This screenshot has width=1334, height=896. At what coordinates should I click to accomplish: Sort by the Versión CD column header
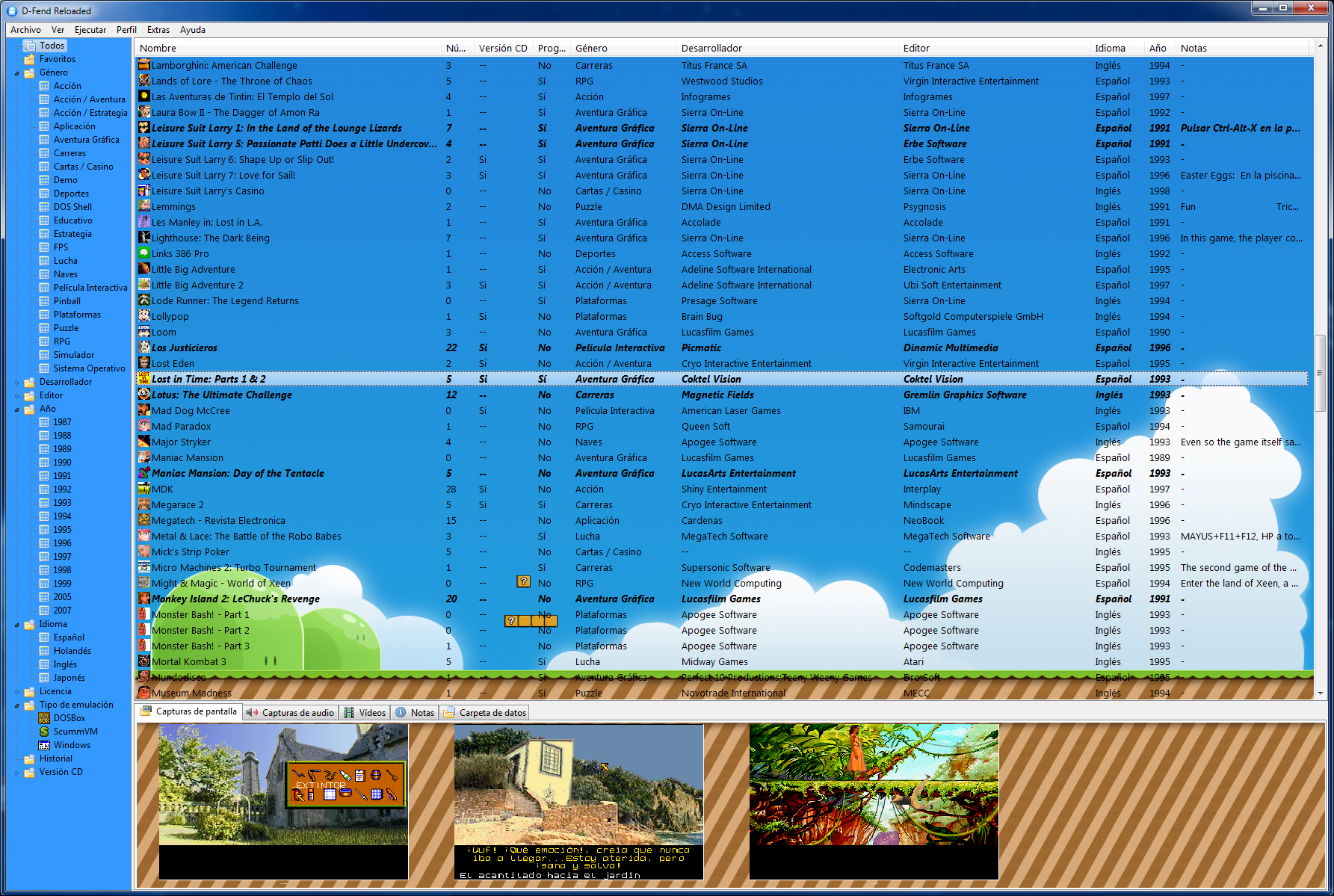pyautogui.click(x=504, y=48)
